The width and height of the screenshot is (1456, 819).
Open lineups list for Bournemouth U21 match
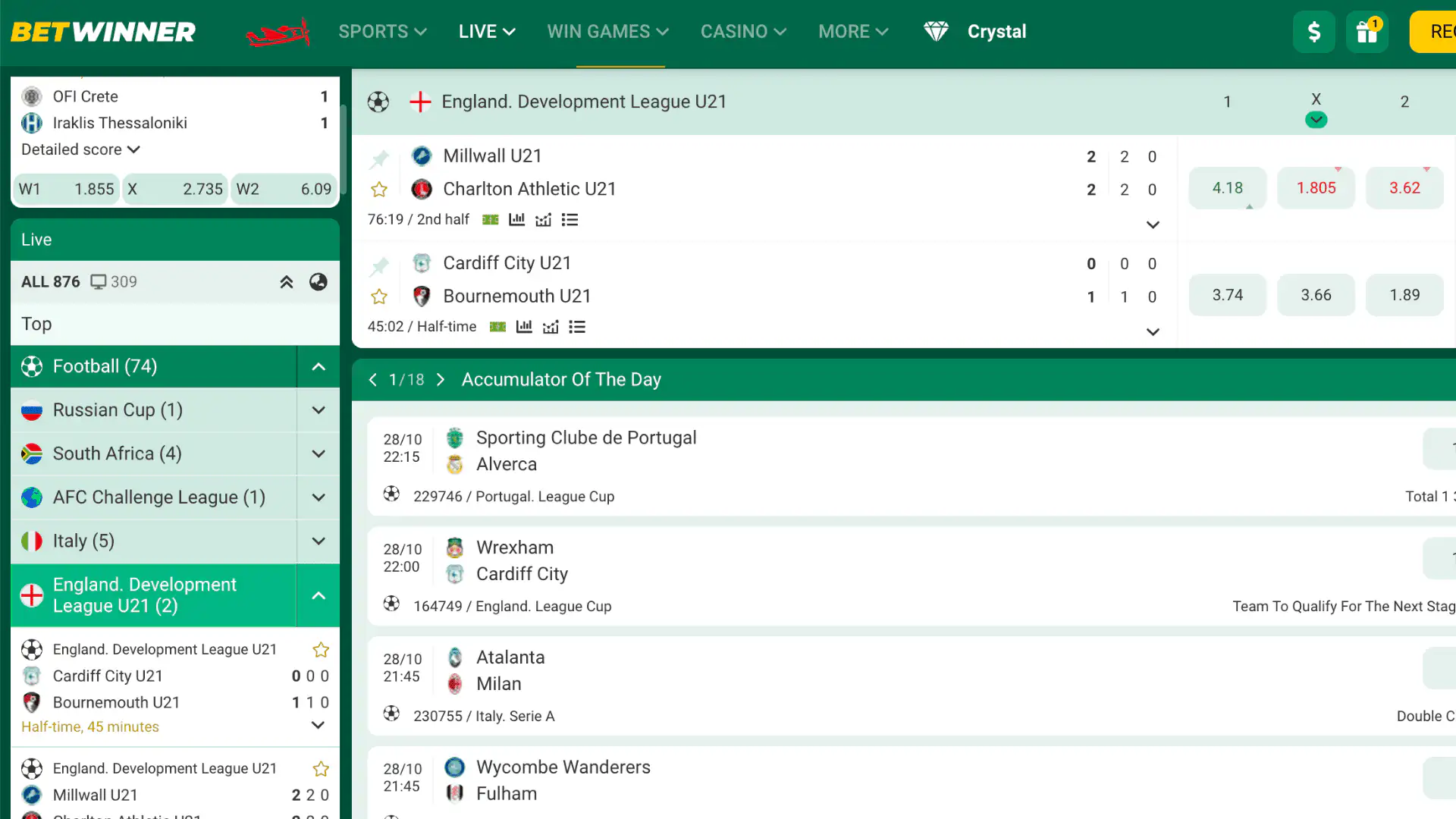tap(577, 326)
